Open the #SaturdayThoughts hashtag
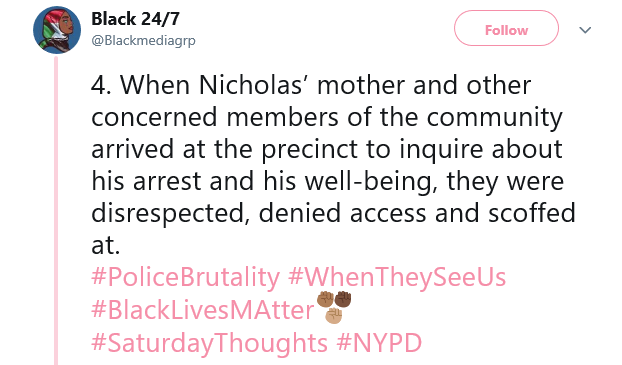Image resolution: width=622 pixels, height=365 pixels. tap(209, 342)
